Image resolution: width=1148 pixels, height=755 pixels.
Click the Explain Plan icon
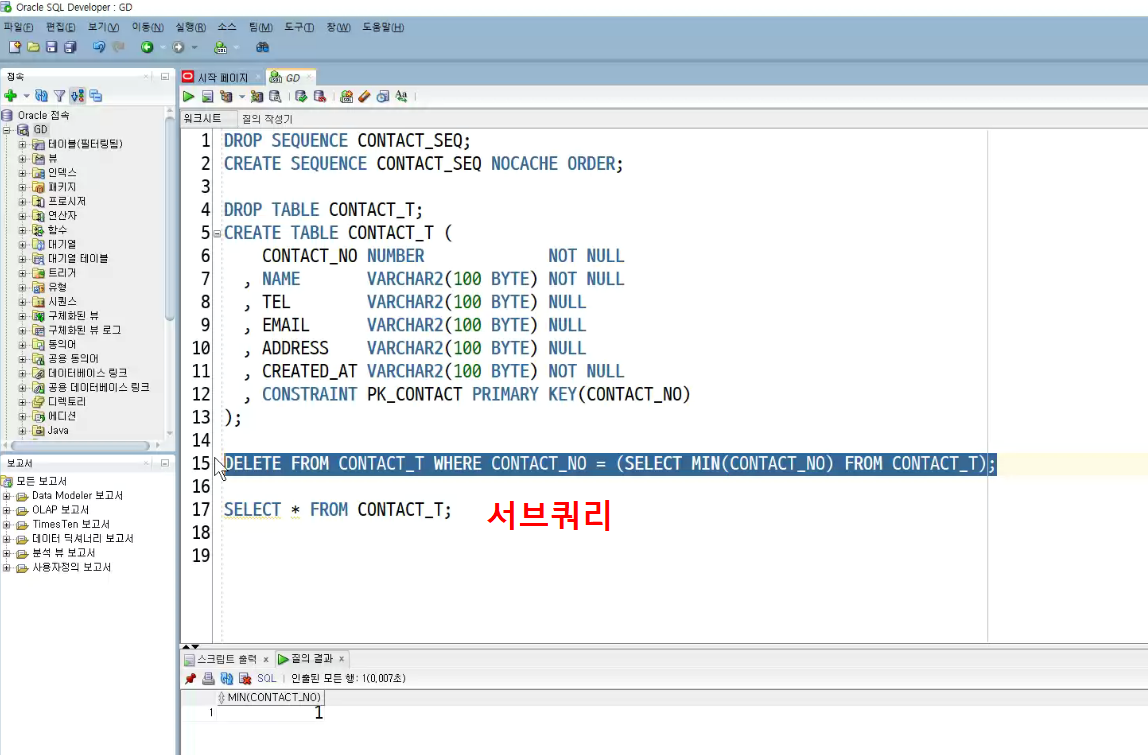(226, 96)
